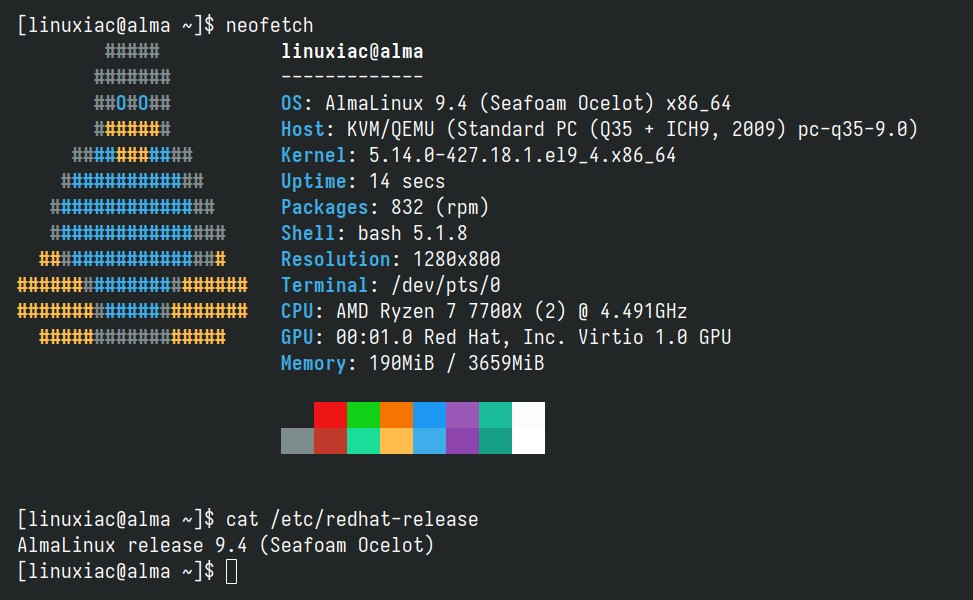Click kernel version '5.14.0-427.18.1.el9_4.x86_64'
This screenshot has height=600, width=973.
[522, 155]
